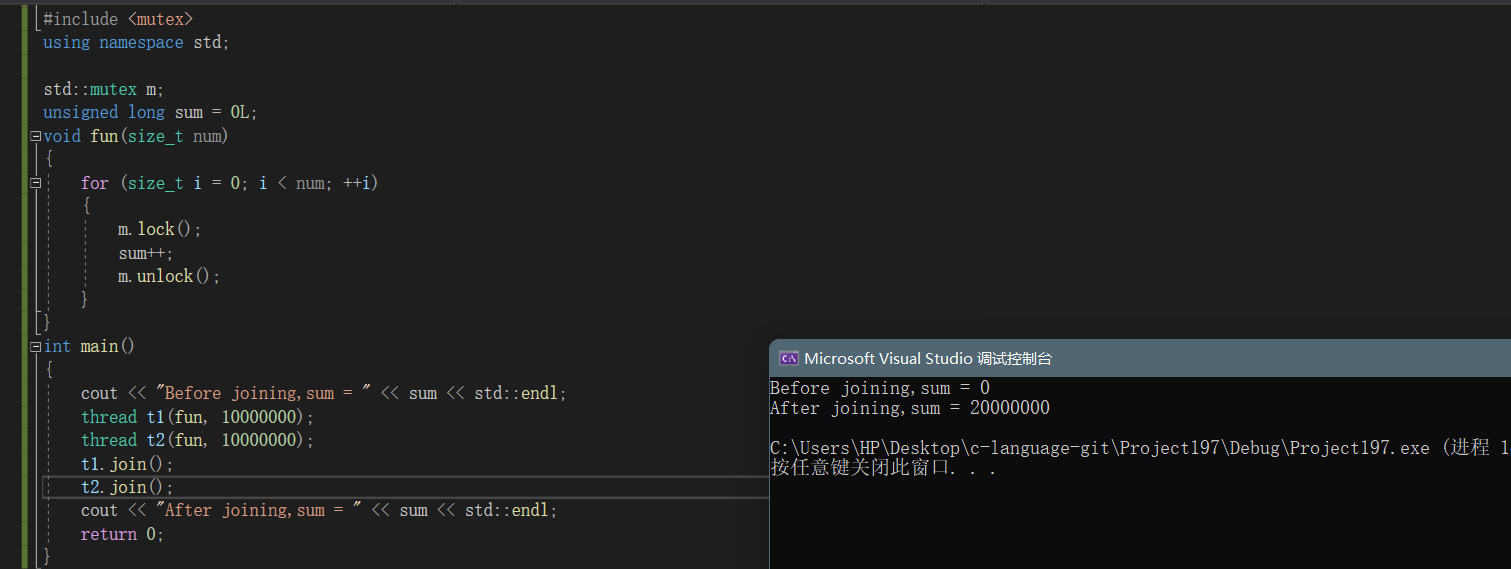Click the #include <mutex> directive

click(118, 19)
